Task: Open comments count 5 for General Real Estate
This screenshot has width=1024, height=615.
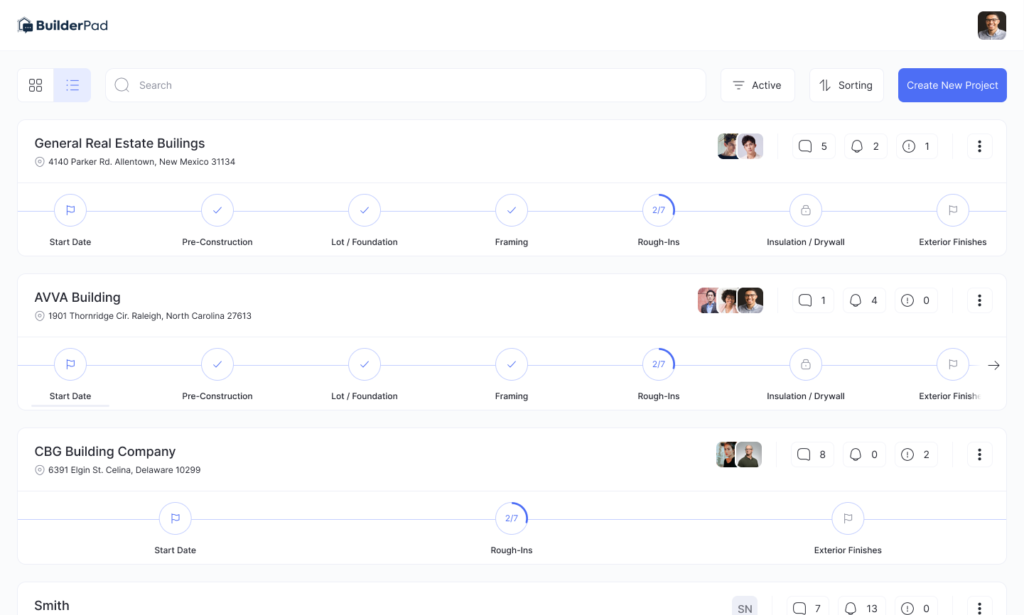Action: click(x=814, y=146)
